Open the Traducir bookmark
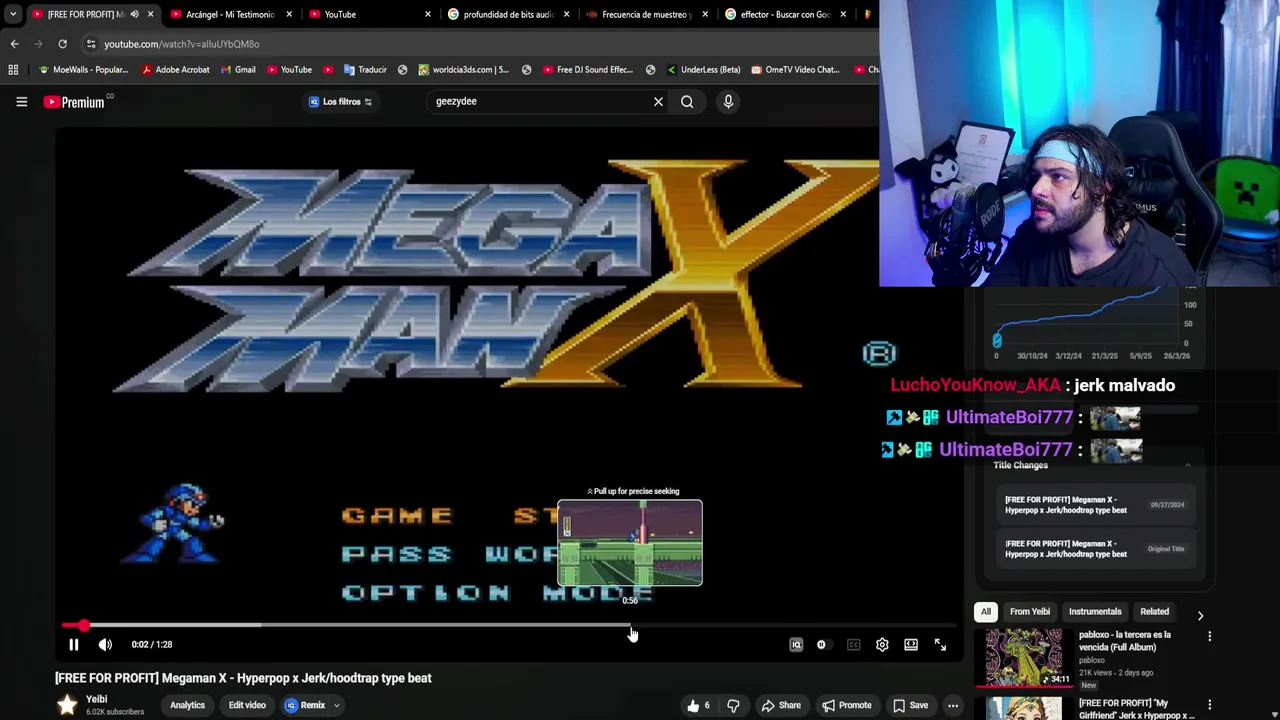The height and width of the screenshot is (720, 1280). click(364, 70)
